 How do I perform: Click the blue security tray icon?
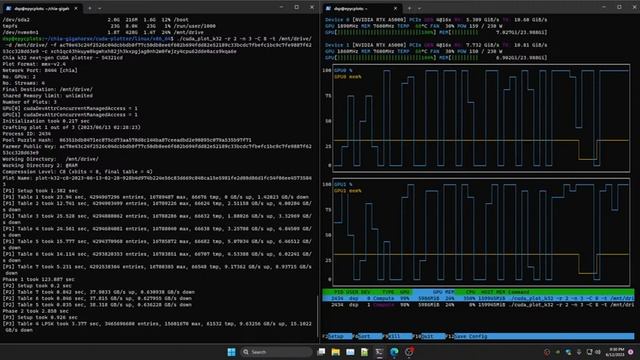(568, 352)
